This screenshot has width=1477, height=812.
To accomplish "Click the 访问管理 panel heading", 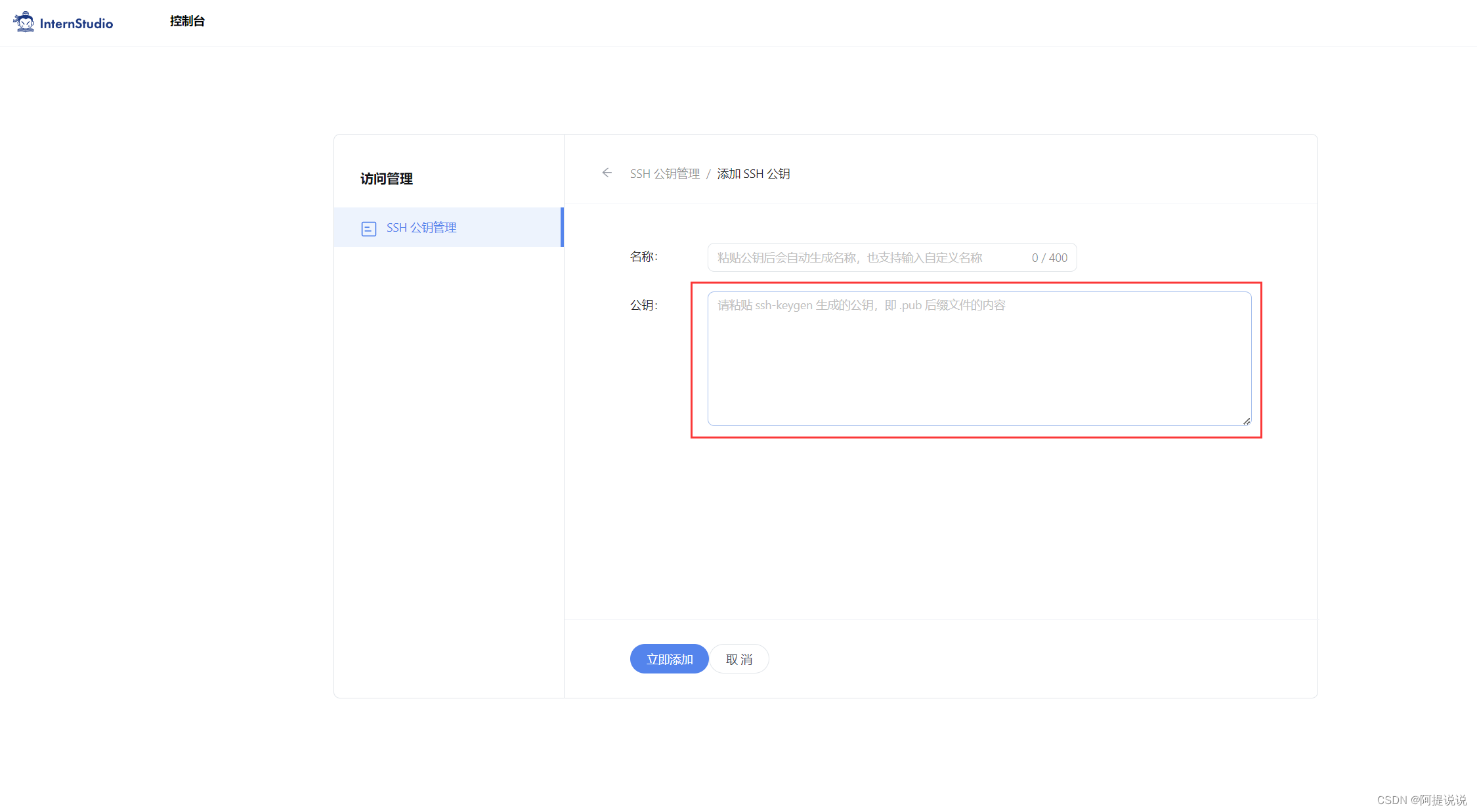I will 386,178.
